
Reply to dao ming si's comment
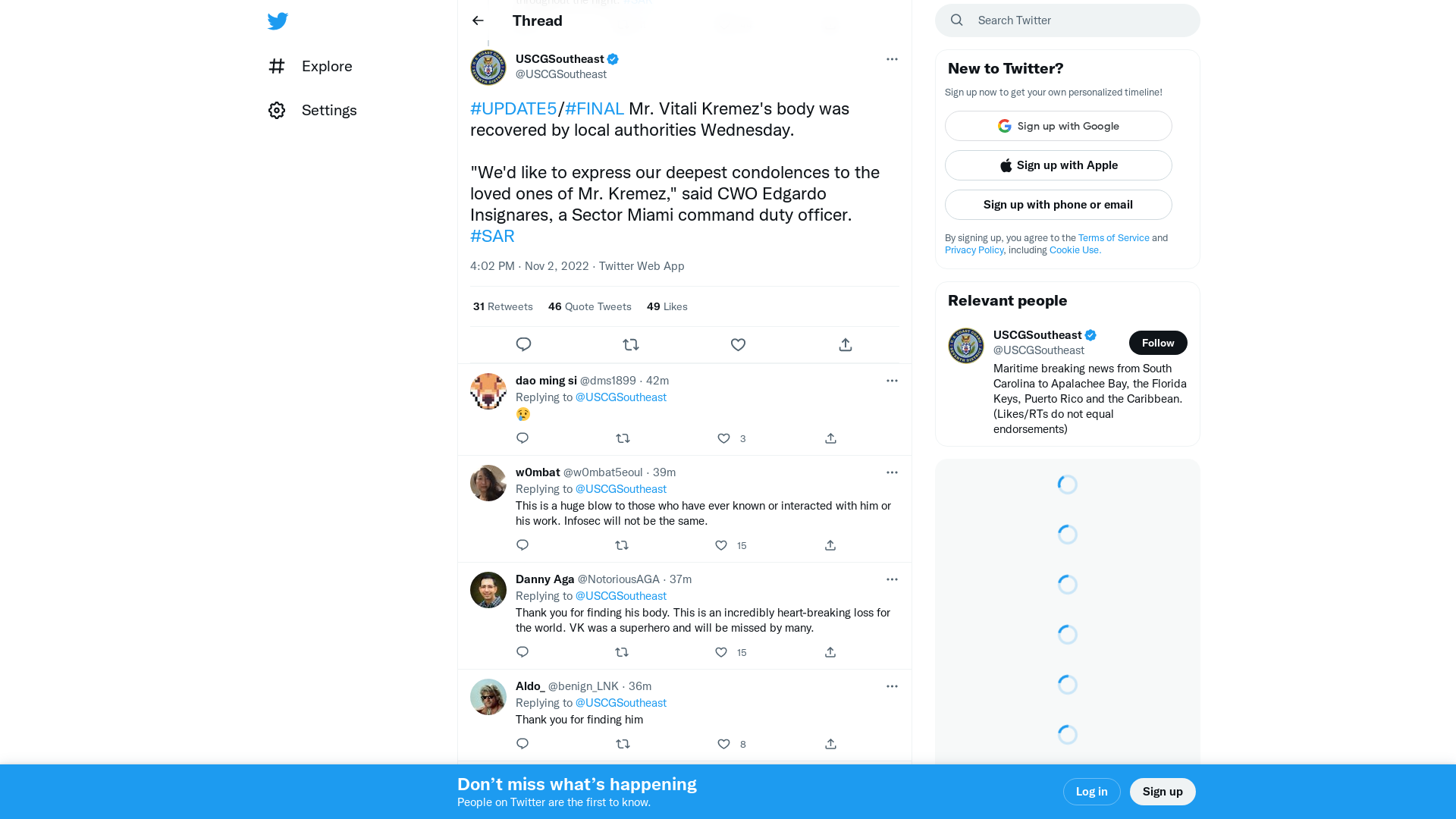coord(522,438)
